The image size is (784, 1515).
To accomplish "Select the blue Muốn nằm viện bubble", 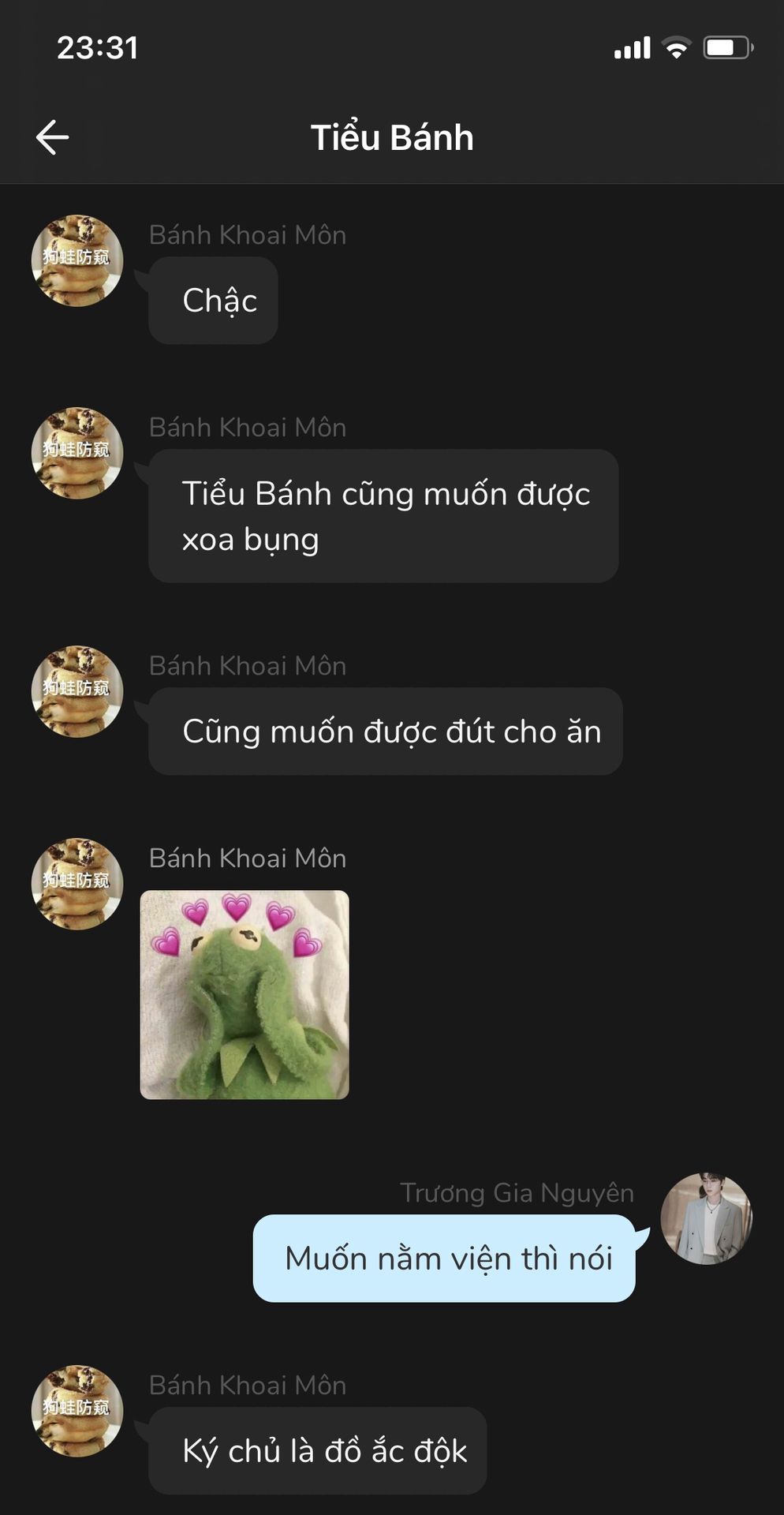I will [444, 1259].
